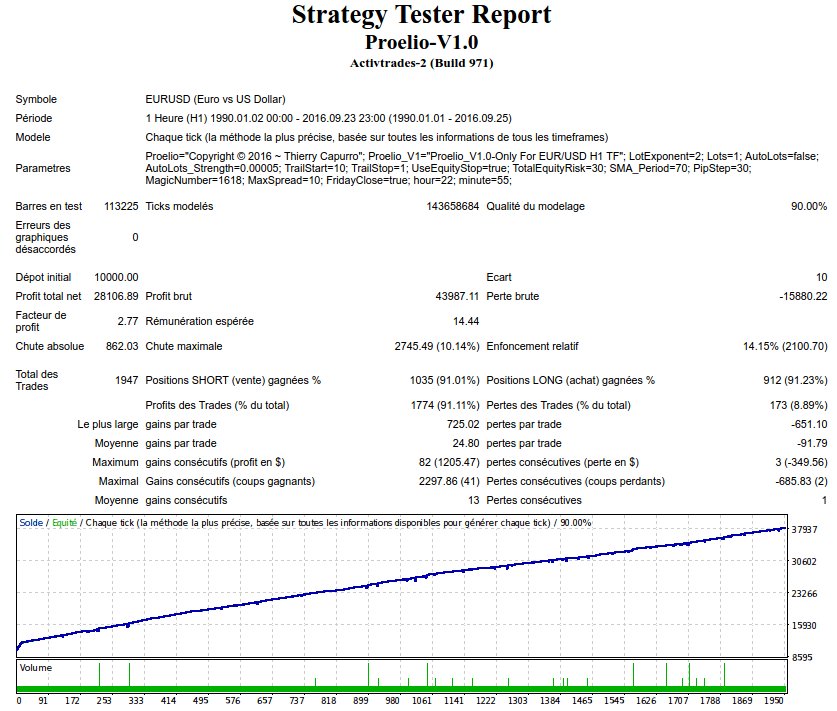Click the modelling quality 90.00% value
This screenshot has width=837, height=711.
click(x=809, y=206)
